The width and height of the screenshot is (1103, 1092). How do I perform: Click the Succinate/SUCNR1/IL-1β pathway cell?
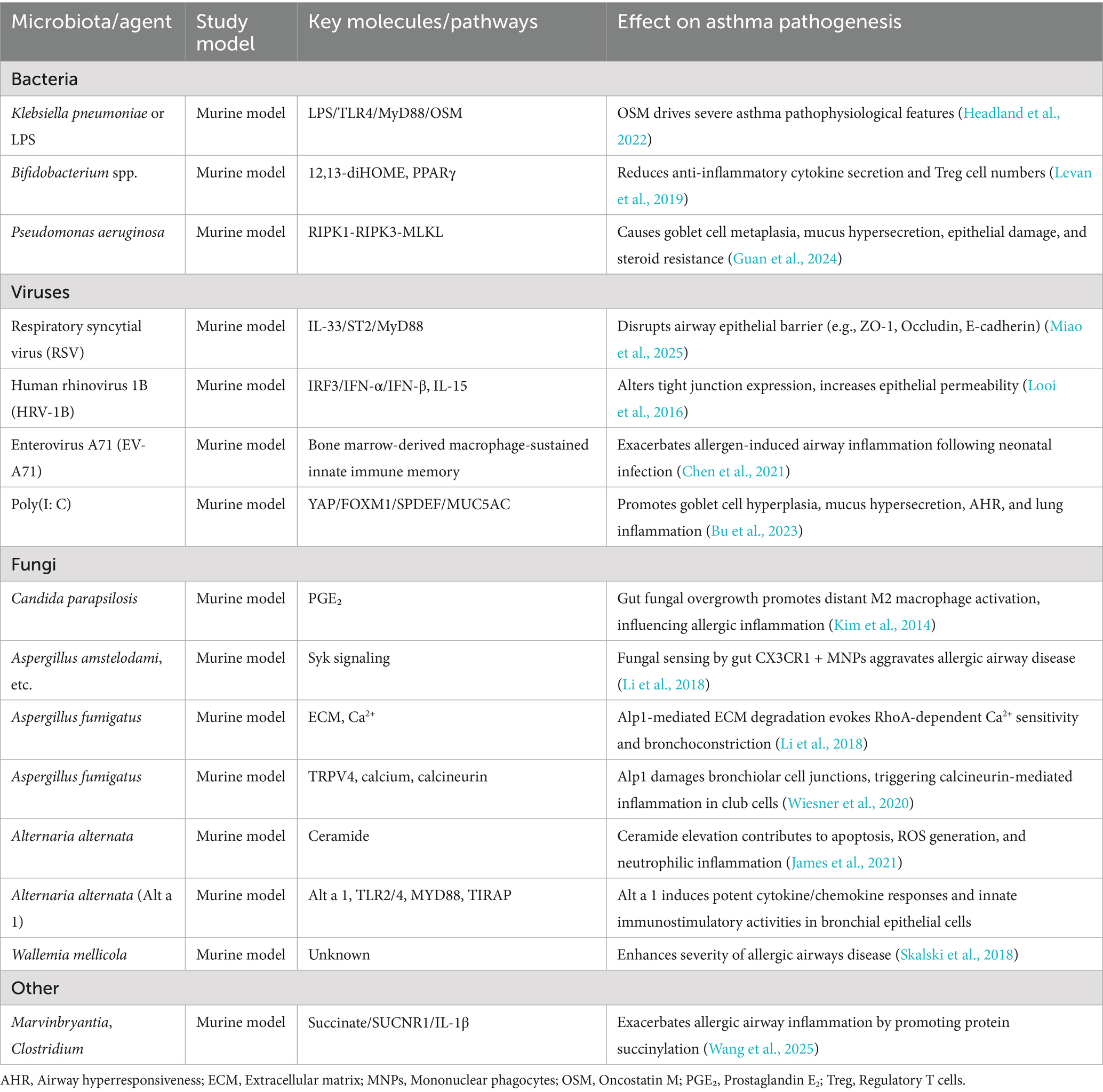click(388, 1022)
